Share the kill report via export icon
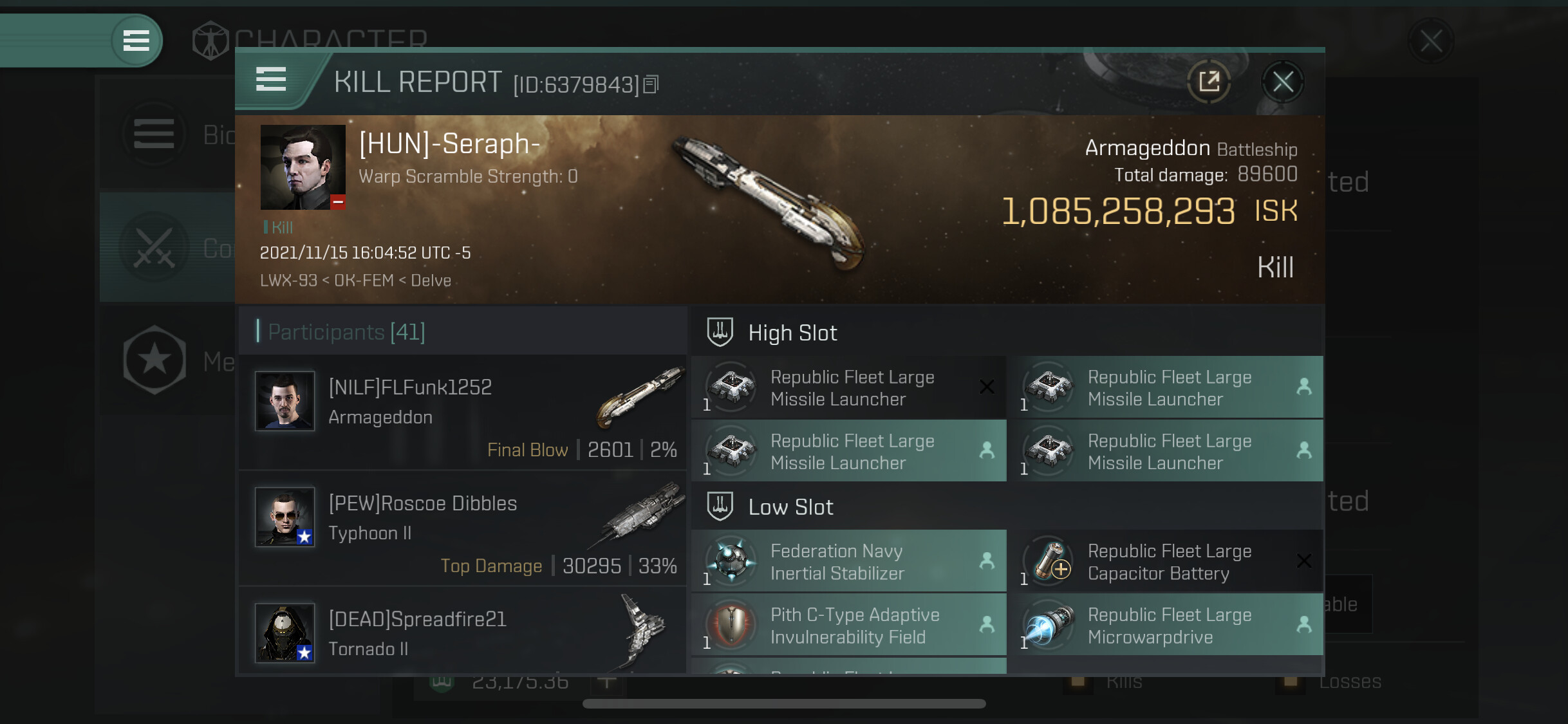The width and height of the screenshot is (1568, 724). [1209, 82]
